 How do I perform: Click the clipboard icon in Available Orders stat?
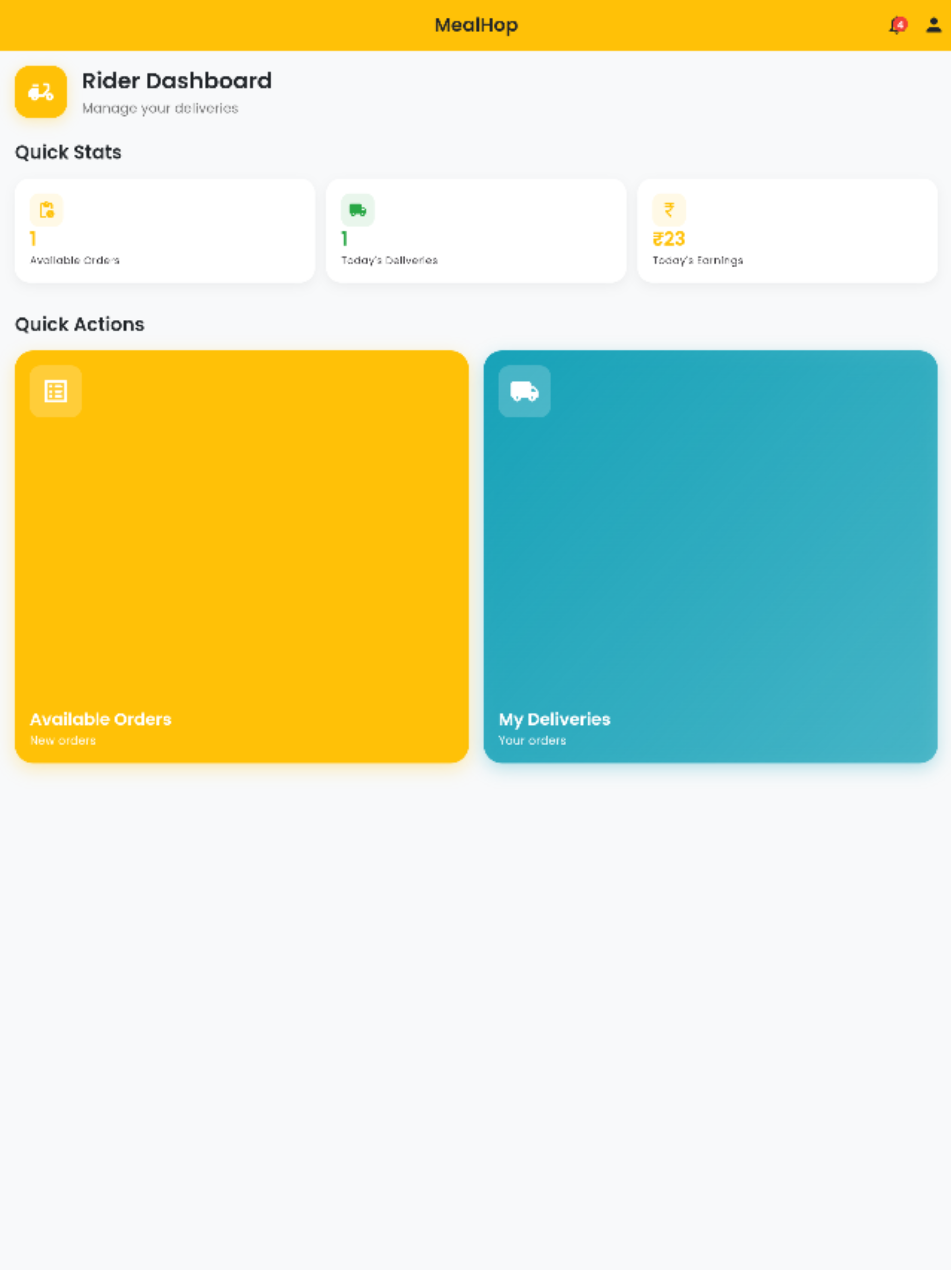click(x=46, y=210)
